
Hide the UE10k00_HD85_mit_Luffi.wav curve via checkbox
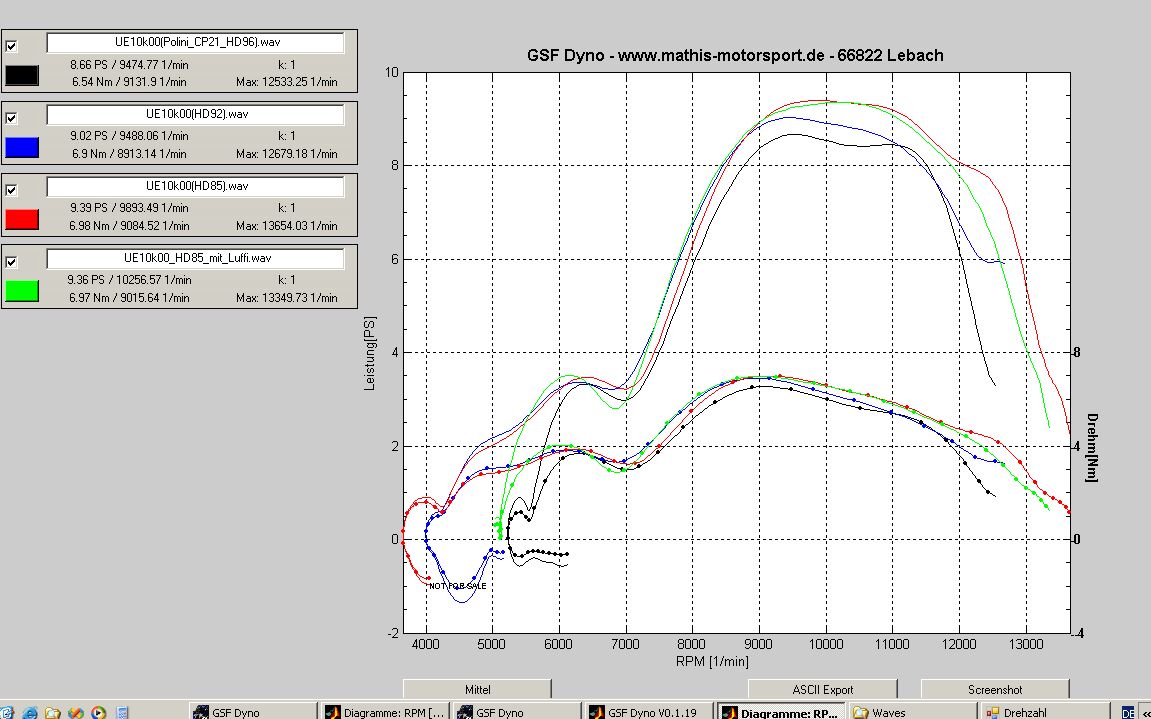point(11,262)
